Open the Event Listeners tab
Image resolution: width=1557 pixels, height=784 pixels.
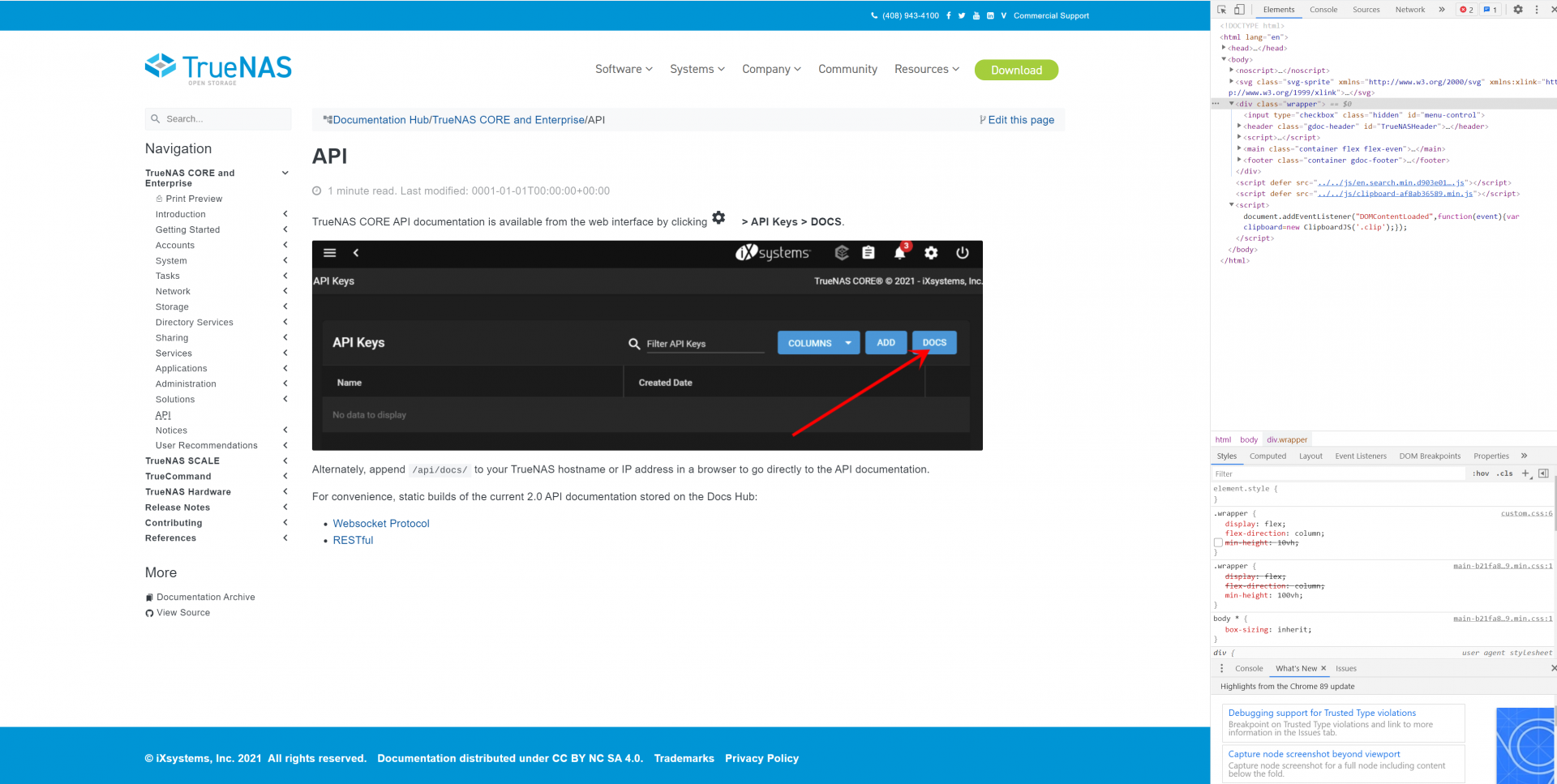(x=1361, y=456)
